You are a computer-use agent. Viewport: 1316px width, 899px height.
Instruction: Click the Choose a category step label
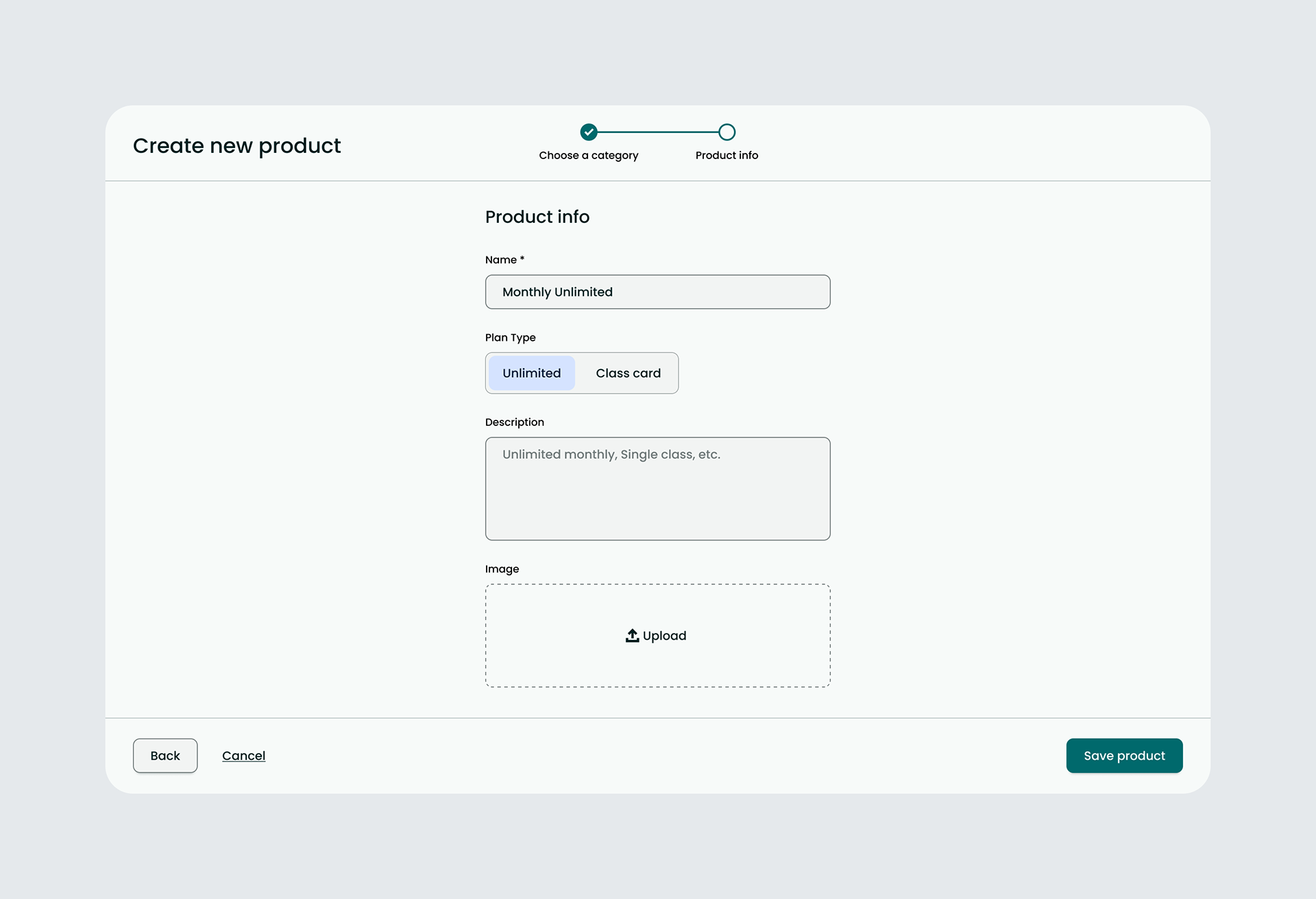click(588, 156)
